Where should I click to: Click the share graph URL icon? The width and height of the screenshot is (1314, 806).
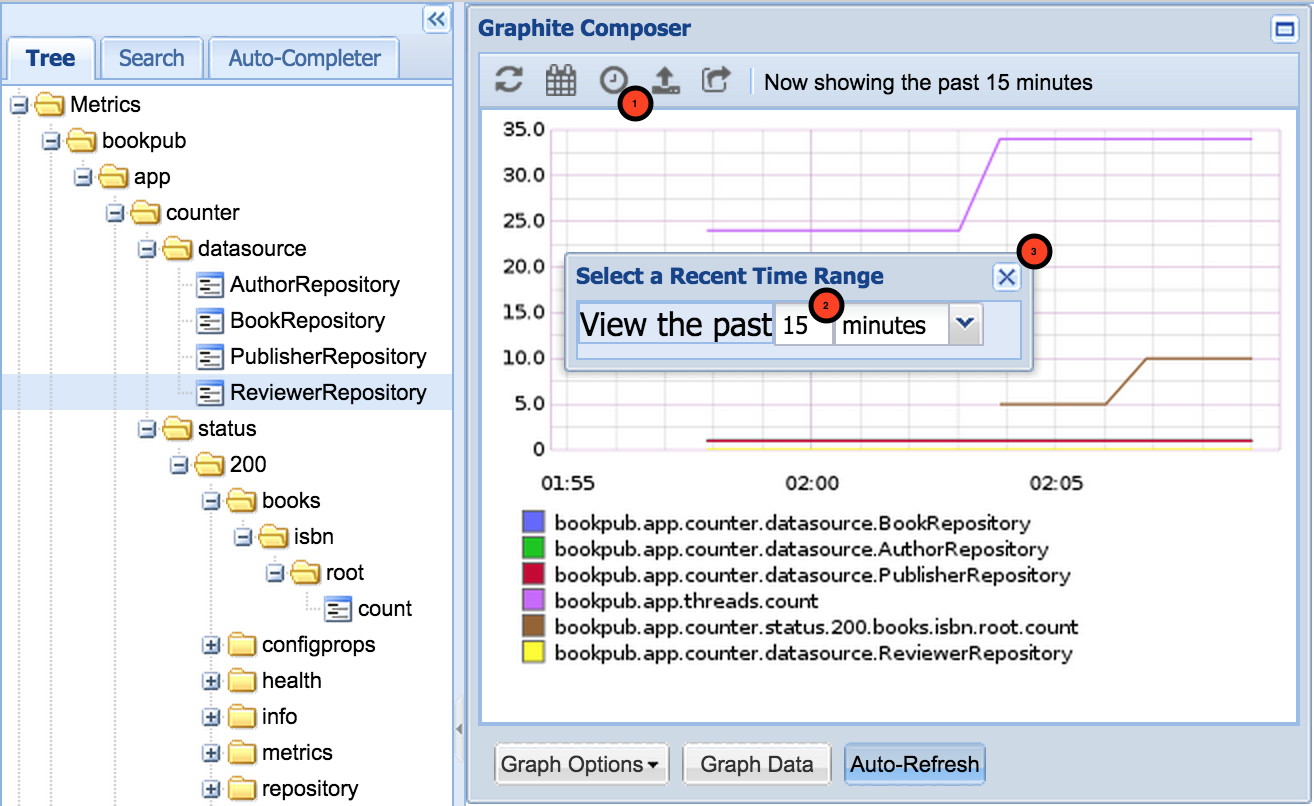click(x=716, y=80)
